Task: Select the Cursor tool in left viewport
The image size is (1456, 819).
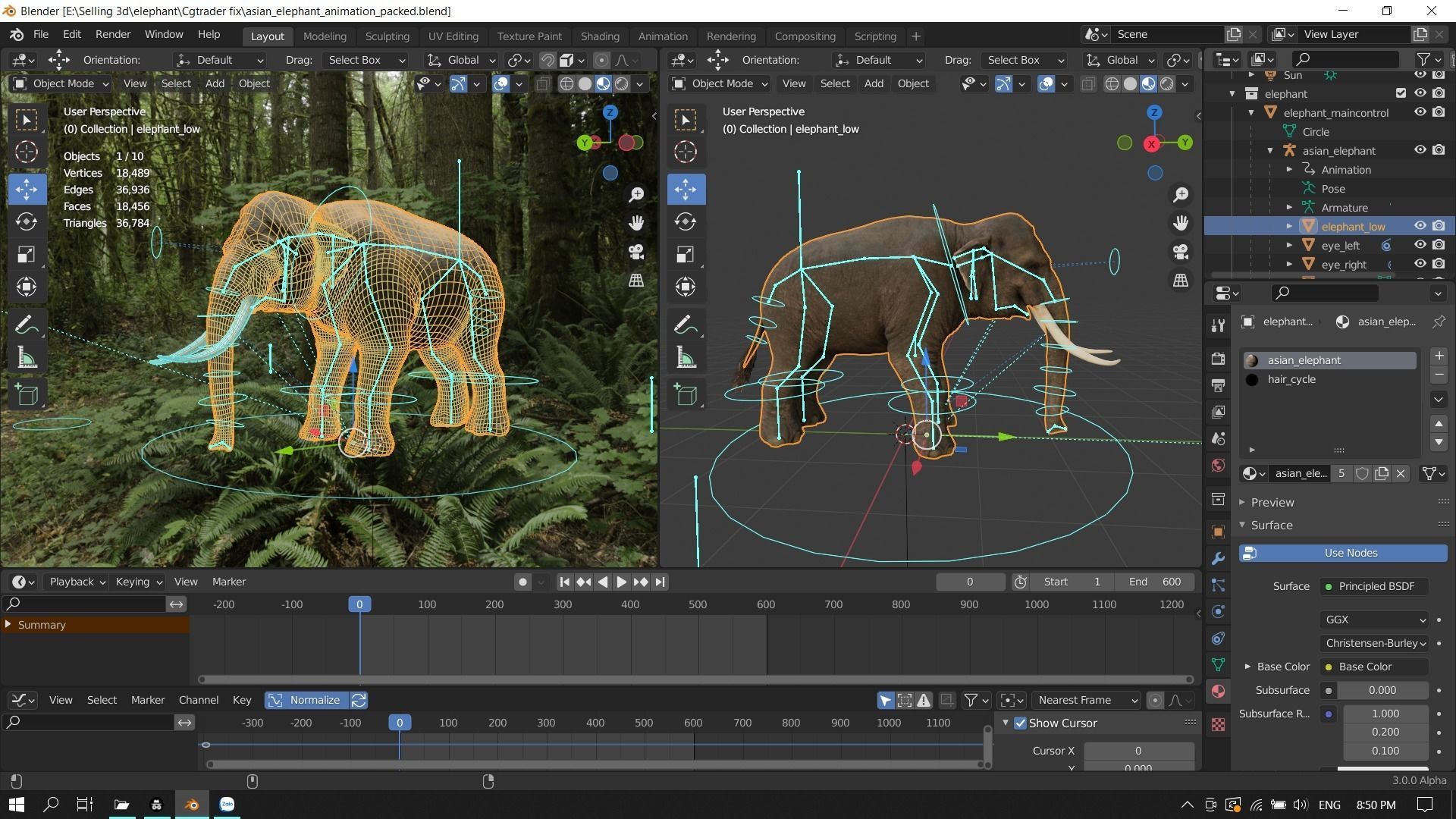Action: pos(27,152)
